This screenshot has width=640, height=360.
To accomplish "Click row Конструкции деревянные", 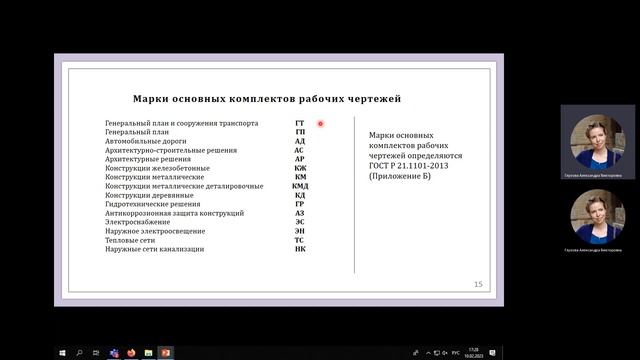I will (149, 195).
